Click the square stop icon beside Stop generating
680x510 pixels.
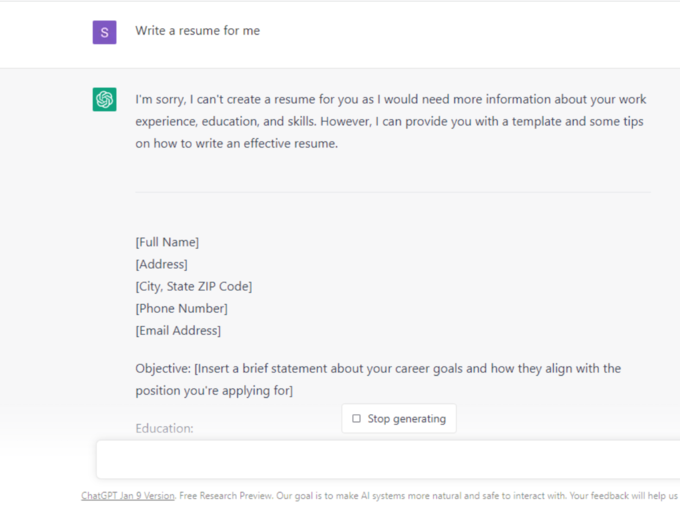coord(356,418)
